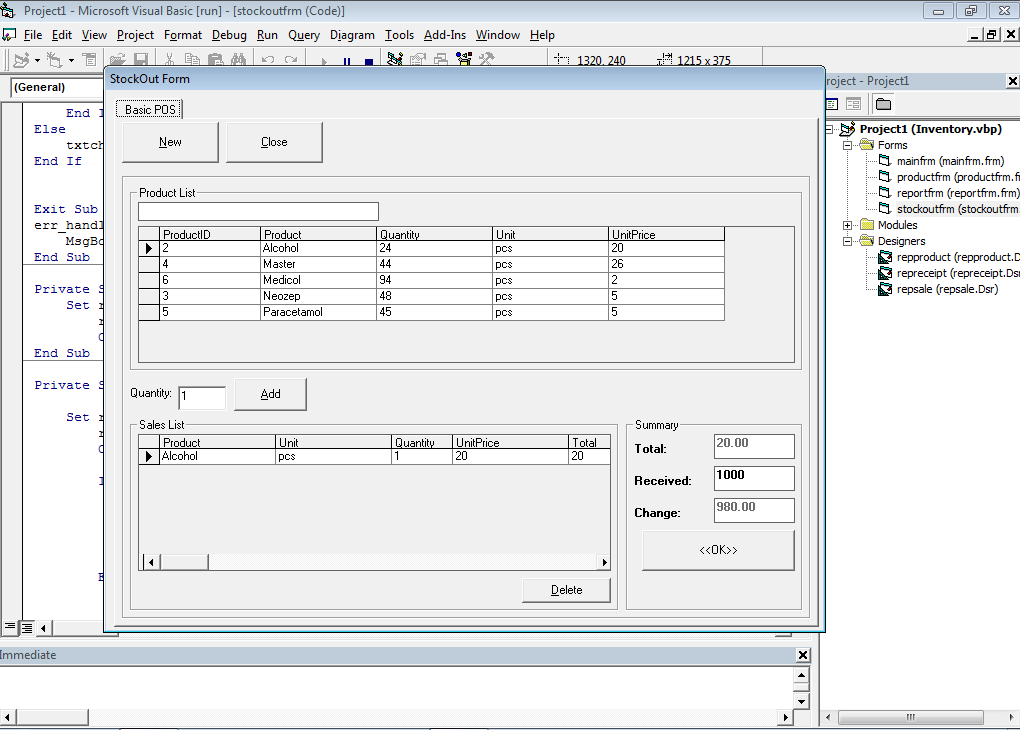1020x730 pixels.
Task: Select the Basic POS tab
Action: (x=150, y=109)
